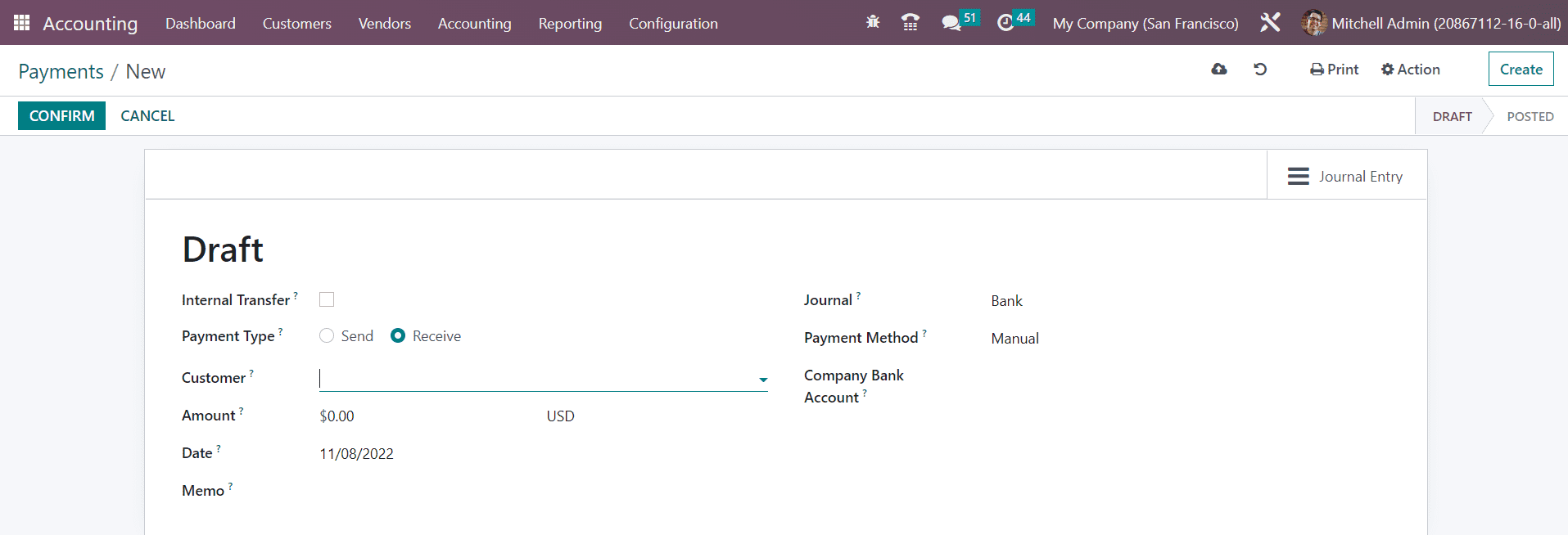Discard changes with the undo icon
The height and width of the screenshot is (535, 1568).
[x=1260, y=70]
